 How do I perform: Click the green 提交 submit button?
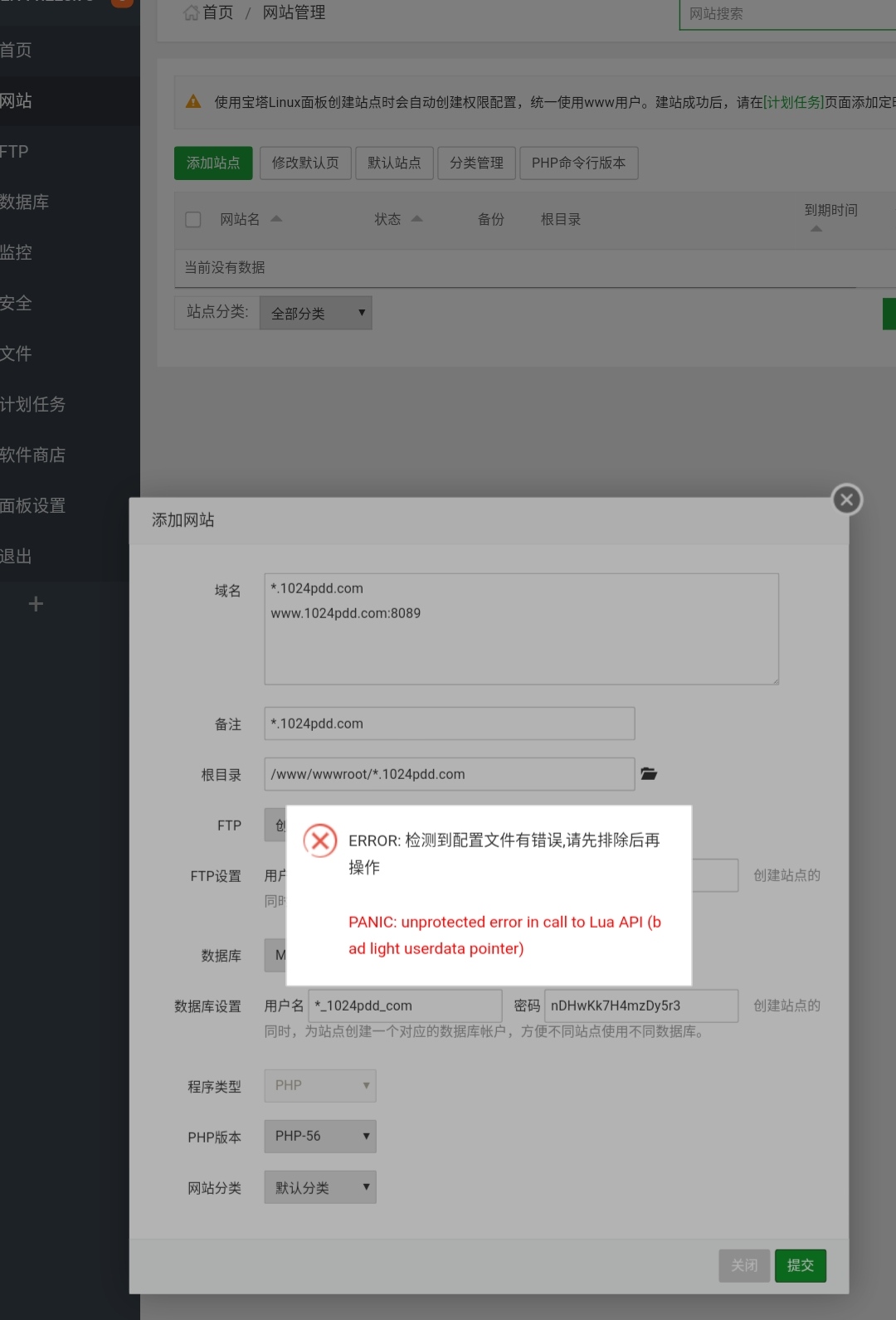pyautogui.click(x=800, y=1265)
